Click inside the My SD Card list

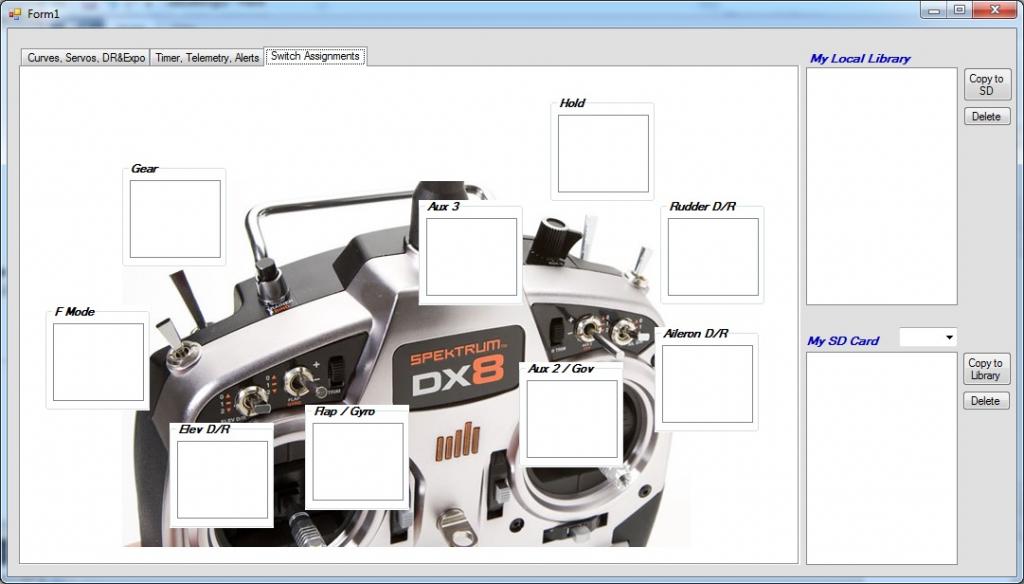[x=882, y=458]
